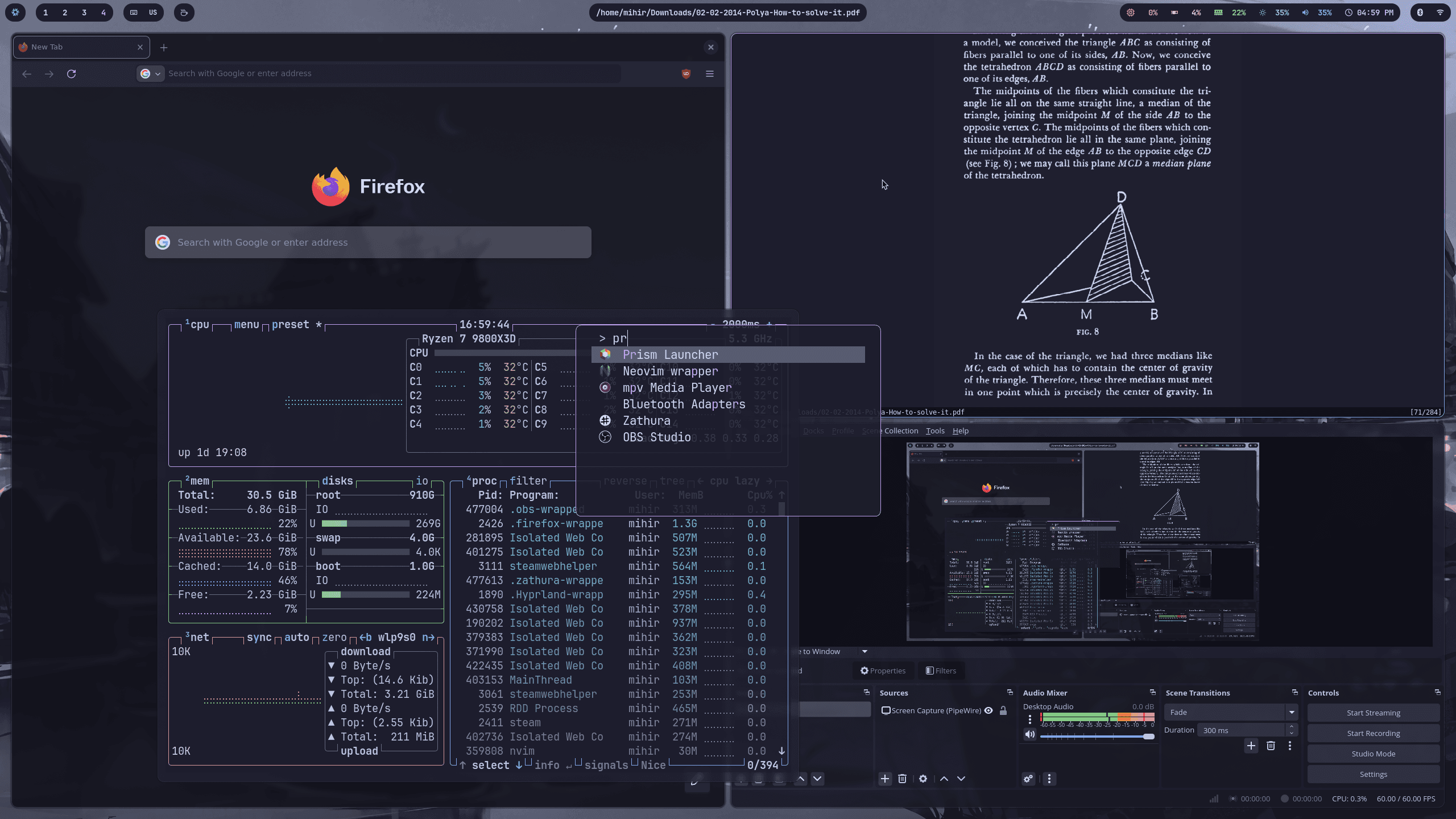Click the btop proc filter option
The height and width of the screenshot is (819, 1456).
tap(528, 481)
